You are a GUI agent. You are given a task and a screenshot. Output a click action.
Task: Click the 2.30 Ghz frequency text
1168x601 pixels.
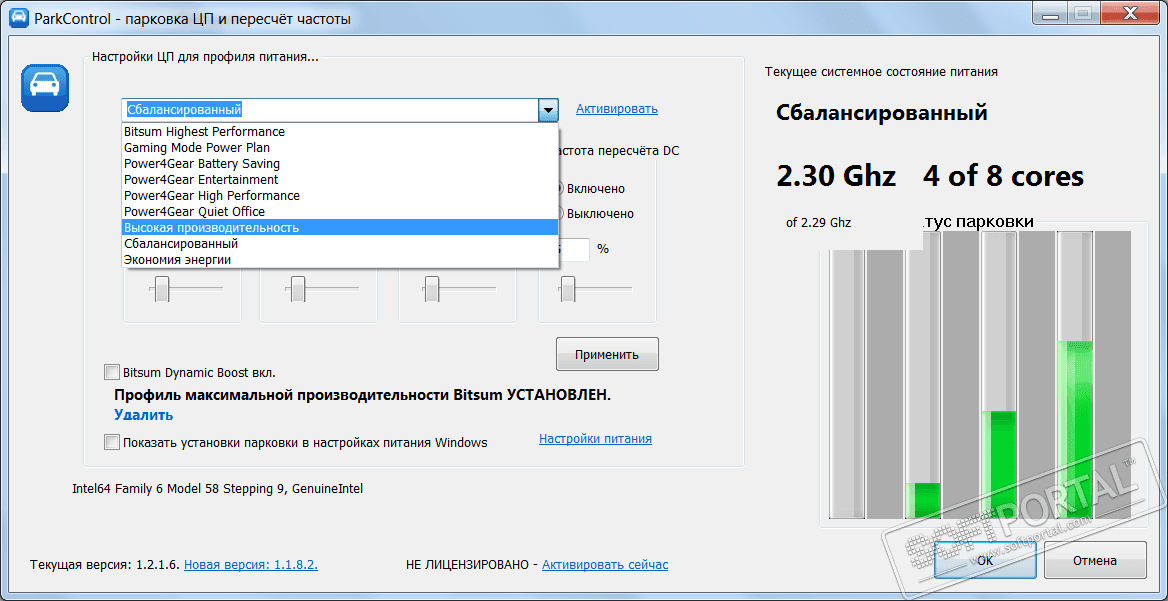pyautogui.click(x=836, y=177)
